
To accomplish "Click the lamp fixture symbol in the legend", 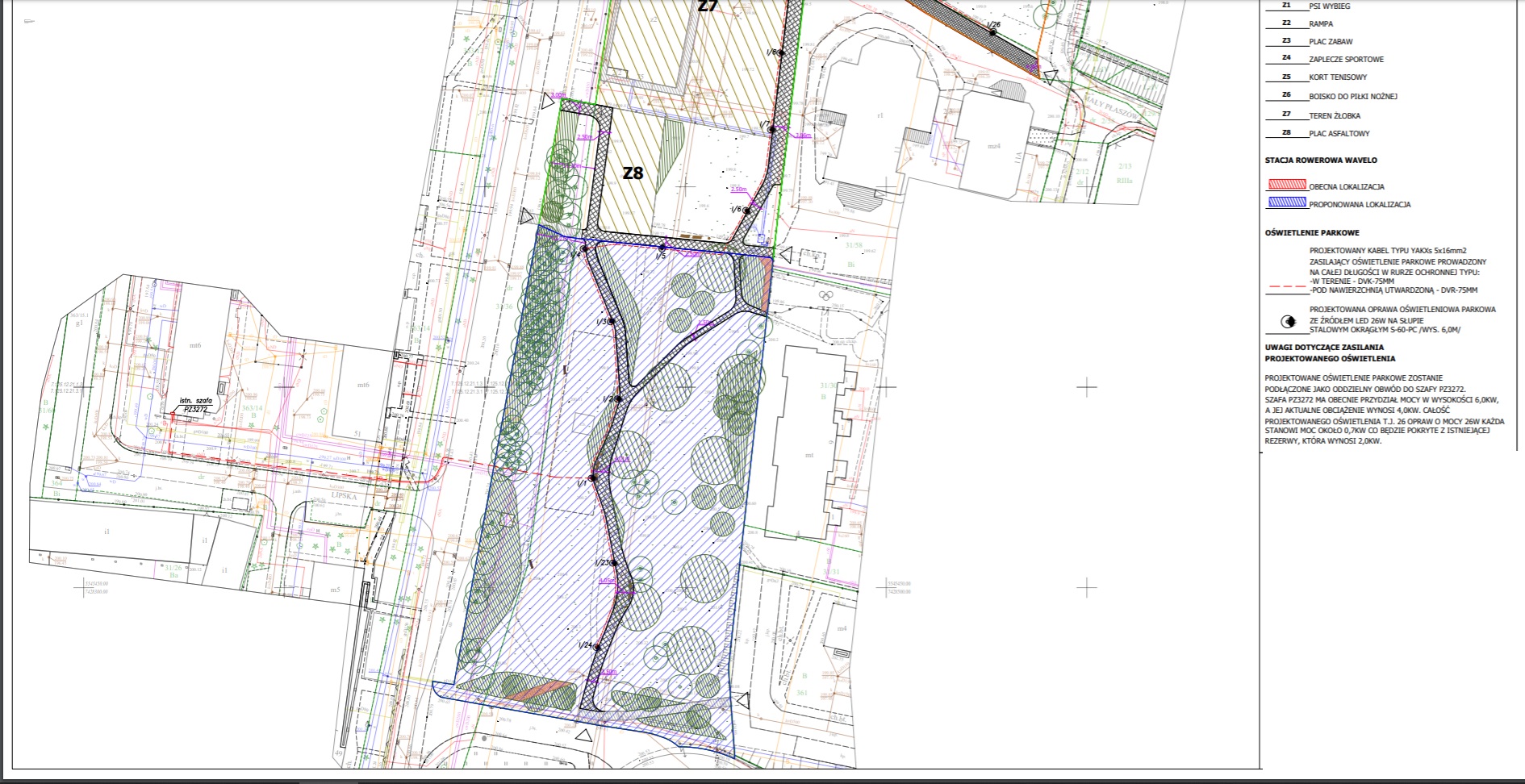I will click(x=1289, y=322).
